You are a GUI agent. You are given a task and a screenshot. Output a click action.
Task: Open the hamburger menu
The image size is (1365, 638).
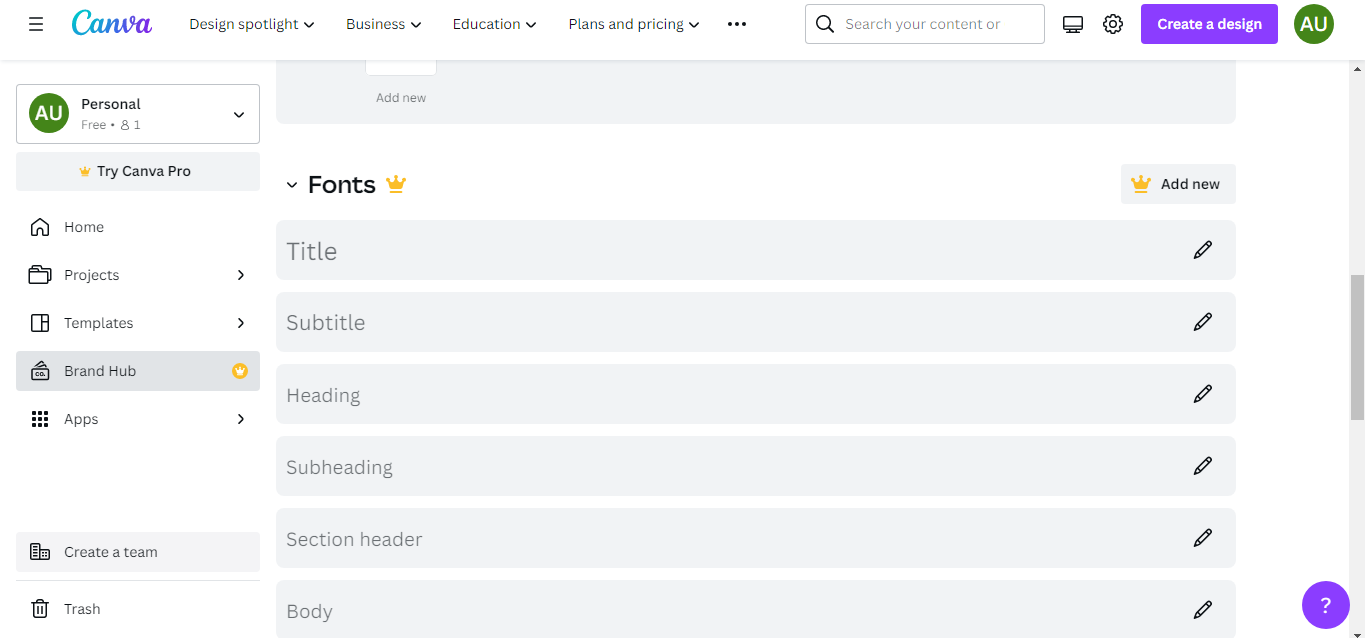[35, 23]
